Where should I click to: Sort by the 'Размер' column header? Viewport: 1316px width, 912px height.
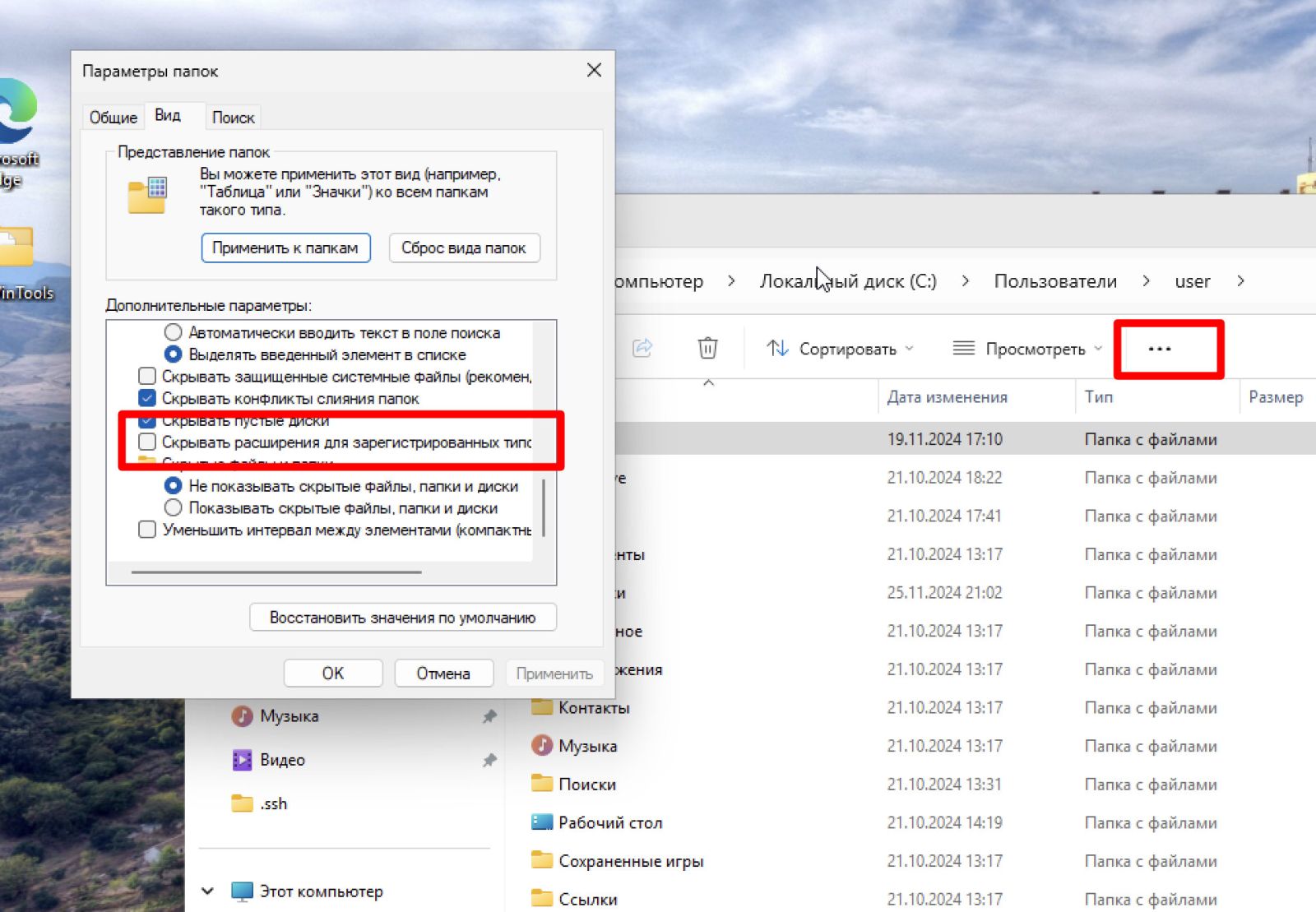tap(1276, 397)
